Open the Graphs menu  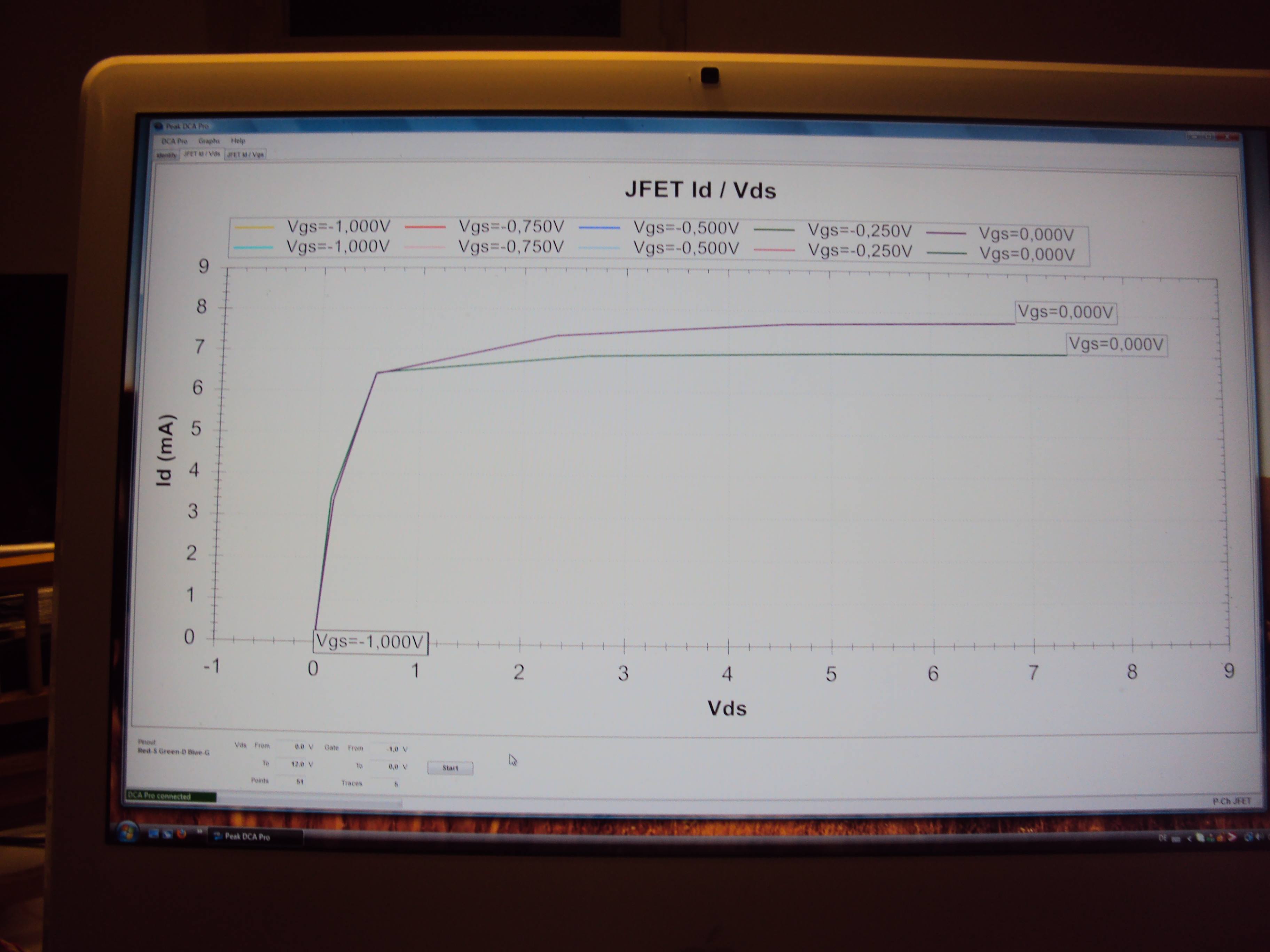pos(209,141)
